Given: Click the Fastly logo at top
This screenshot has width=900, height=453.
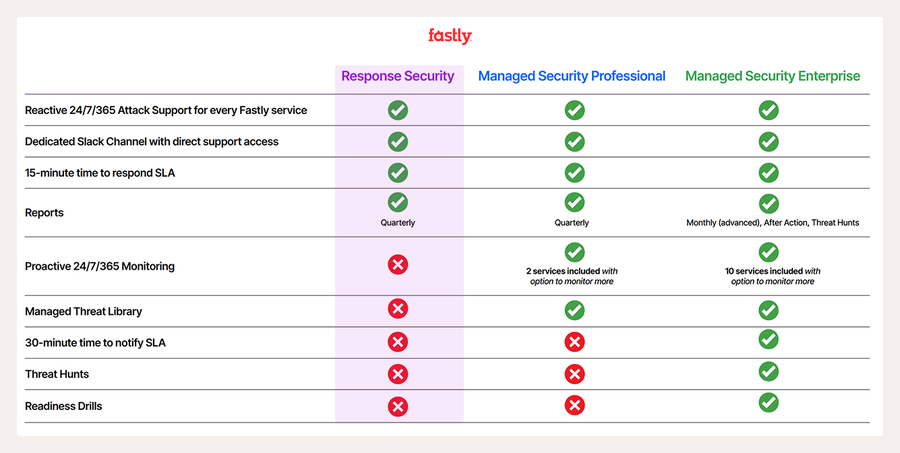Looking at the screenshot, I should (x=449, y=36).
